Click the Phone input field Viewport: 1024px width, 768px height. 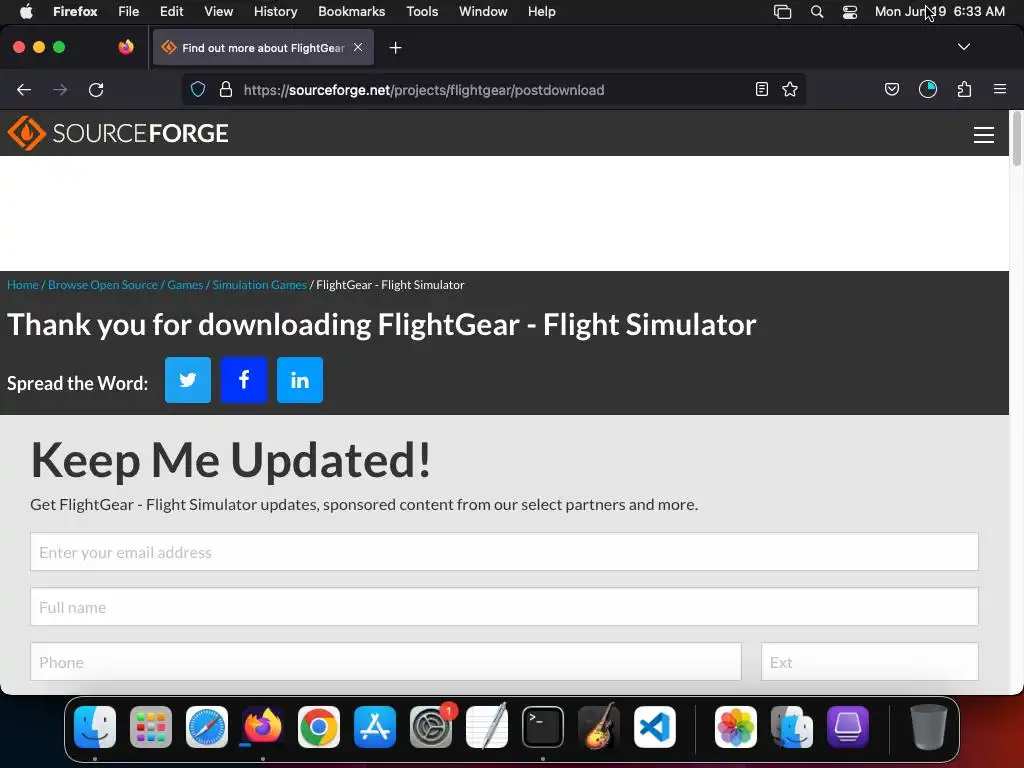click(x=386, y=662)
